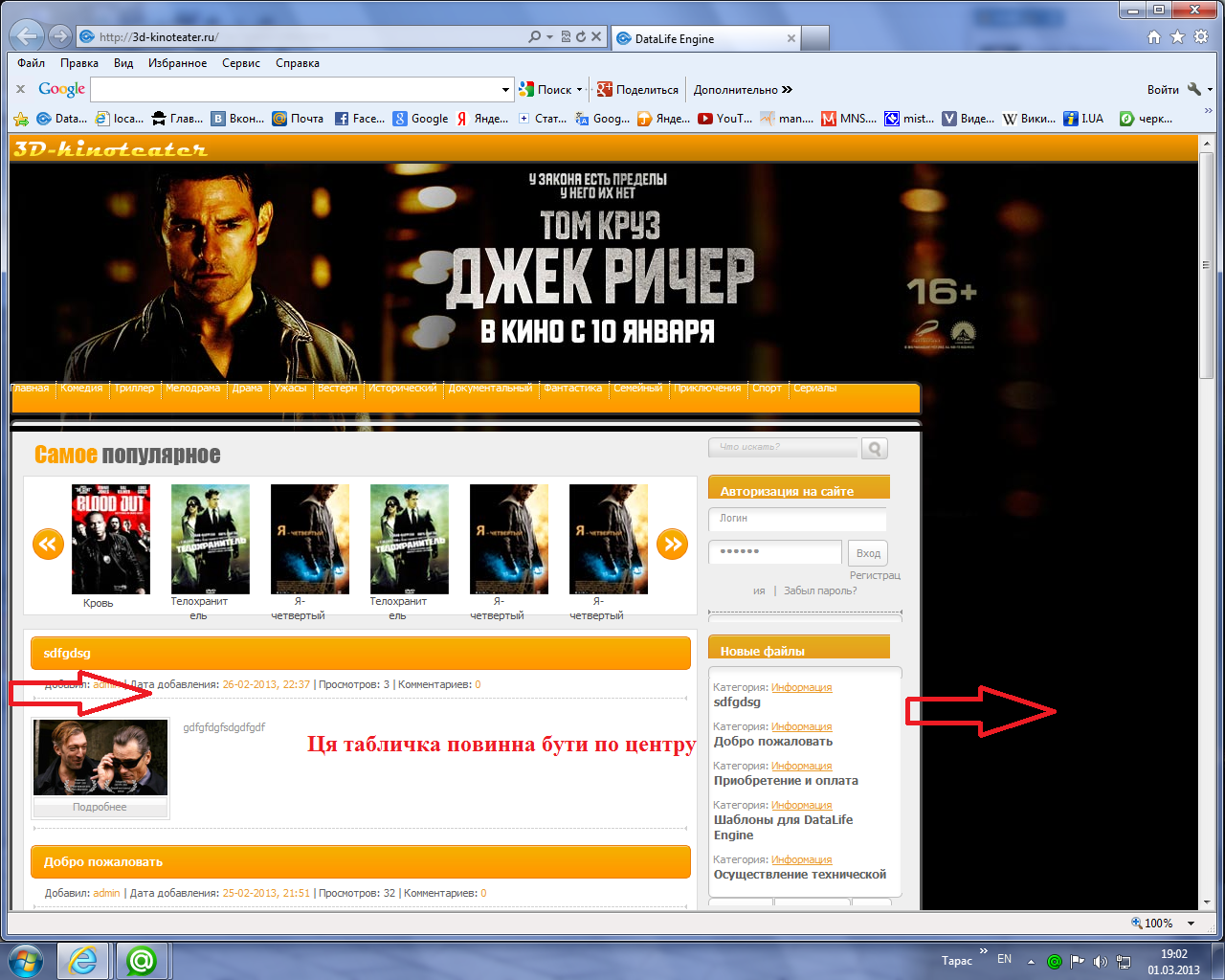Open the volume speaker tray icon
1225x980 pixels.
click(1100, 961)
